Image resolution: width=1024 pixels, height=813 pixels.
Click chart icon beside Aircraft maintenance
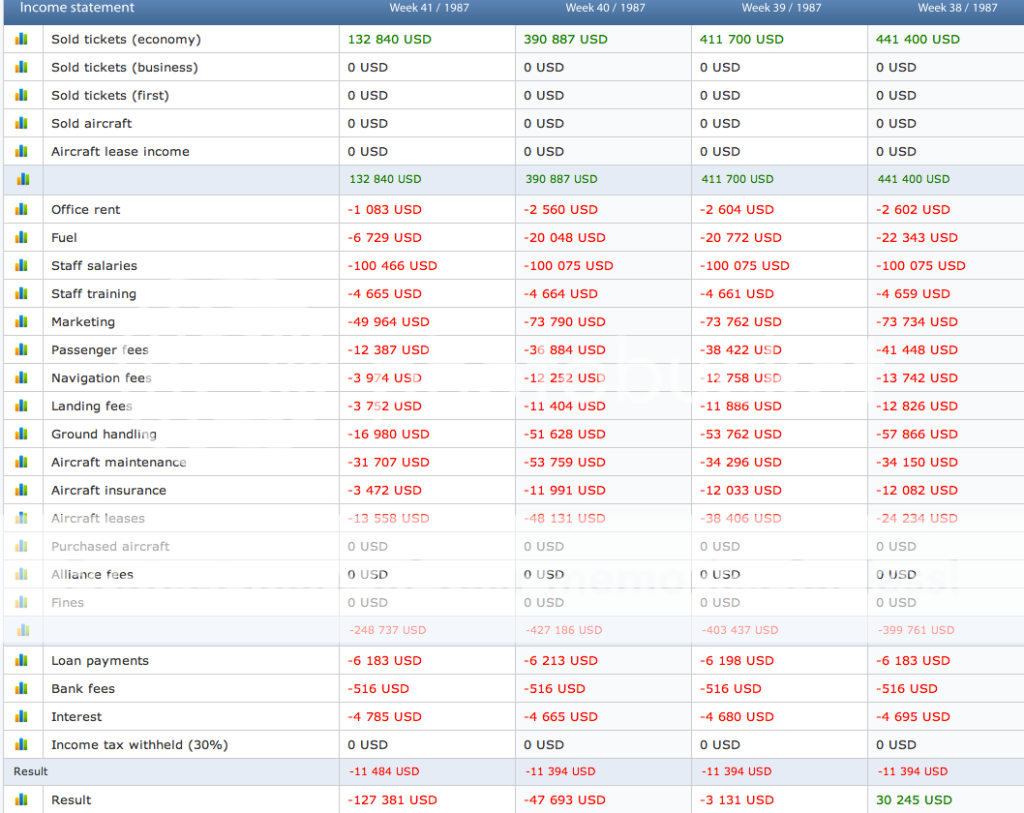22,461
